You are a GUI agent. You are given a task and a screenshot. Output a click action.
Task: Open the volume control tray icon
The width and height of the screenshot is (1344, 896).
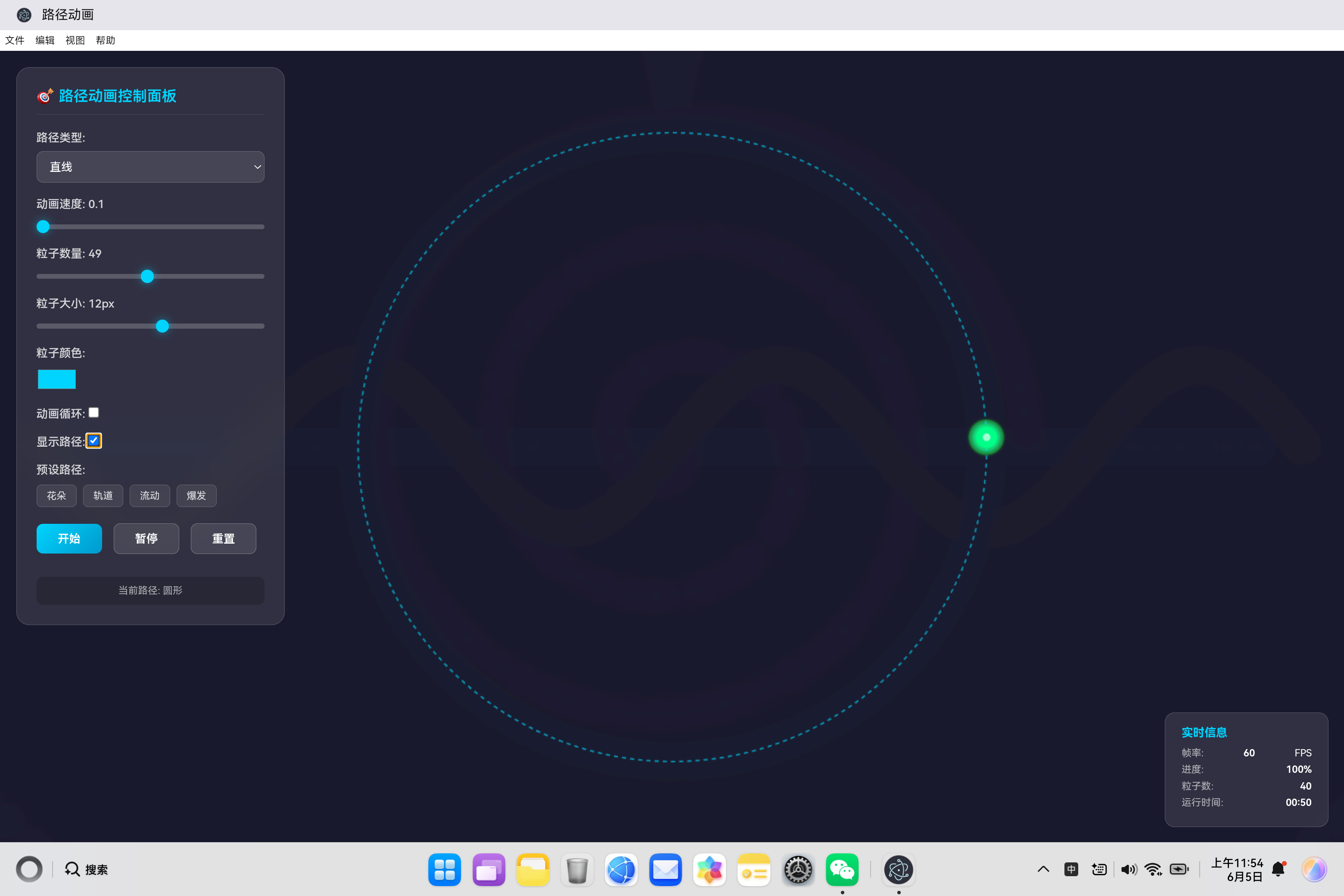[x=1129, y=869]
